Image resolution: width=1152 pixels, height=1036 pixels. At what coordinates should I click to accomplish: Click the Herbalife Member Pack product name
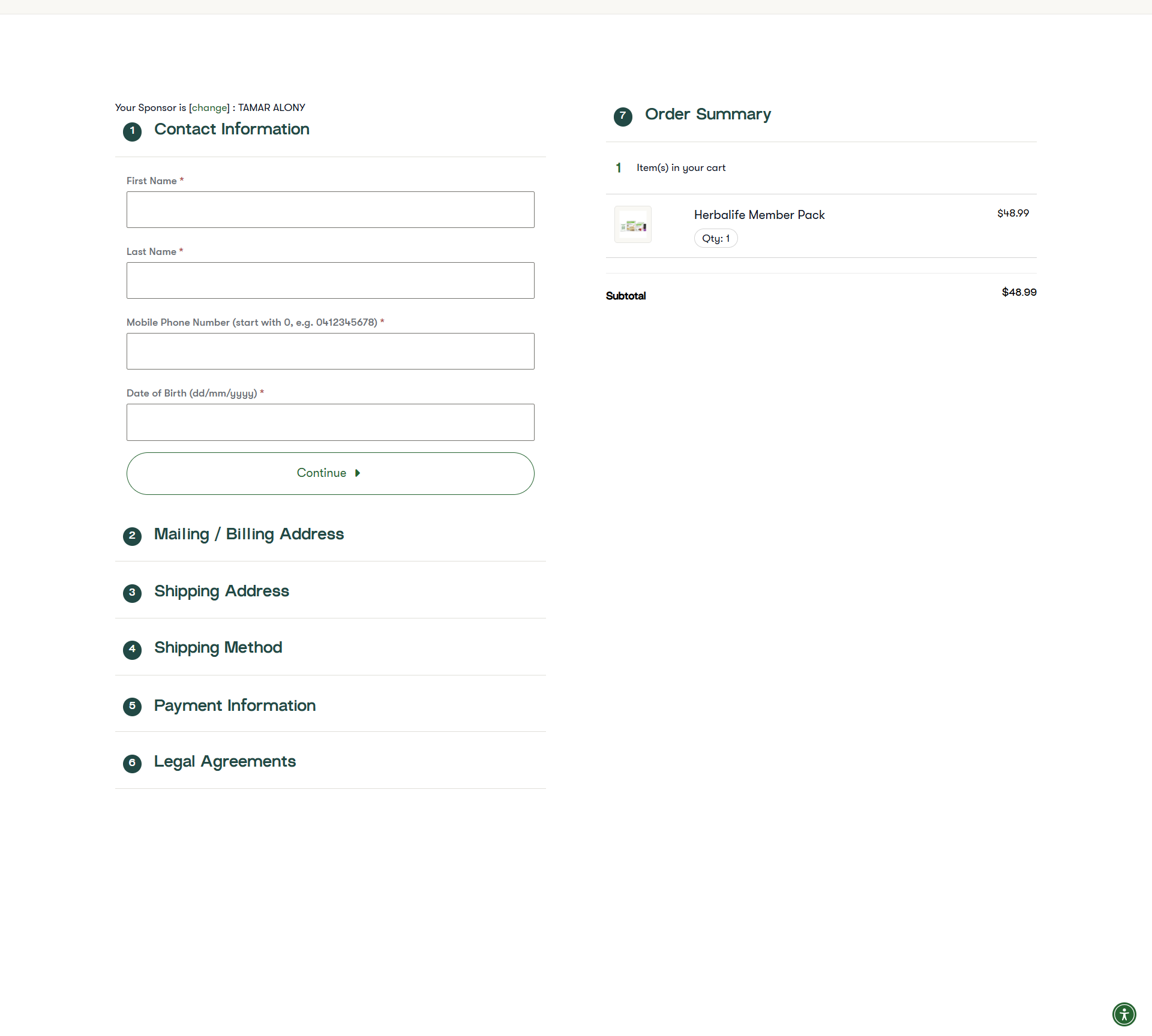tap(759, 215)
